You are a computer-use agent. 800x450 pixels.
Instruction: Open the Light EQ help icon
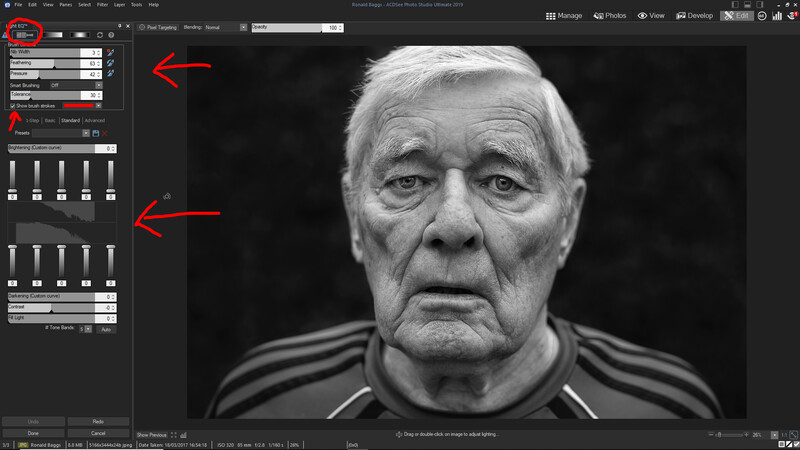(x=111, y=35)
